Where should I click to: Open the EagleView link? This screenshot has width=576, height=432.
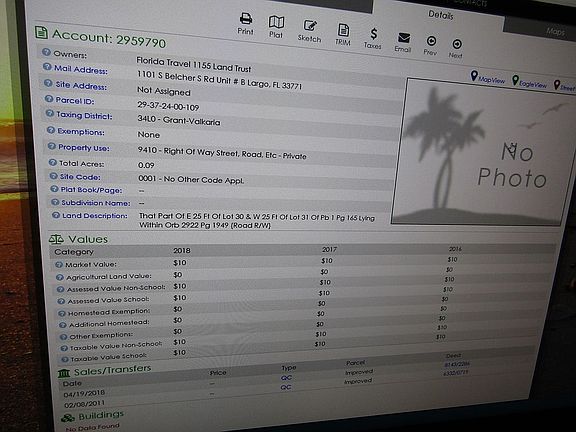point(529,82)
